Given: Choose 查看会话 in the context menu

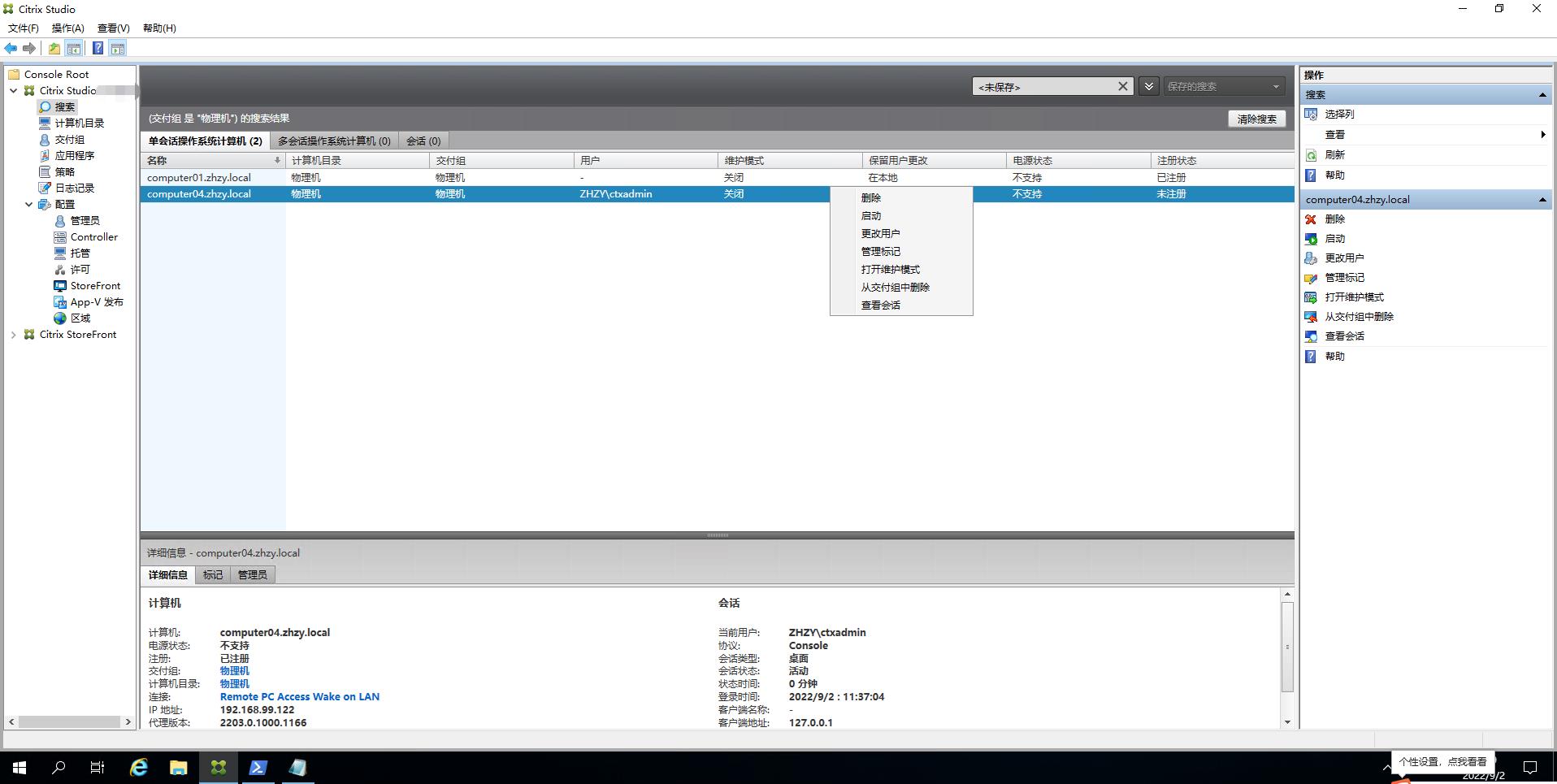Looking at the screenshot, I should pyautogui.click(x=901, y=305).
